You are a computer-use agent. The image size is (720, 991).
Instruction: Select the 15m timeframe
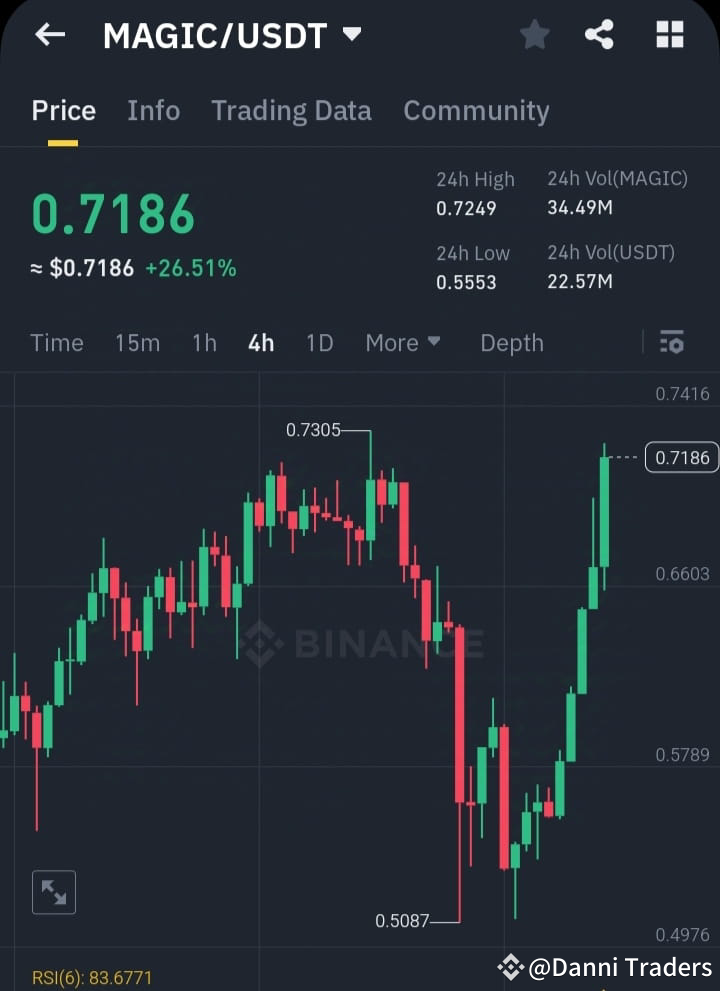pyautogui.click(x=137, y=343)
